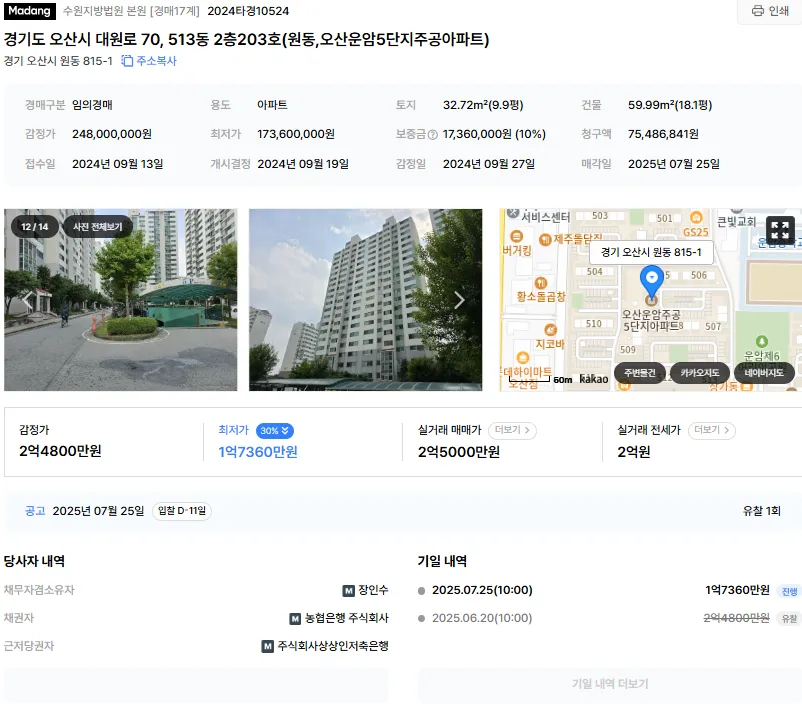Screen dimensions: 802x704
Task: Click the 2025.06.20(10:00) schedule entry
Action: pyautogui.click(x=482, y=619)
